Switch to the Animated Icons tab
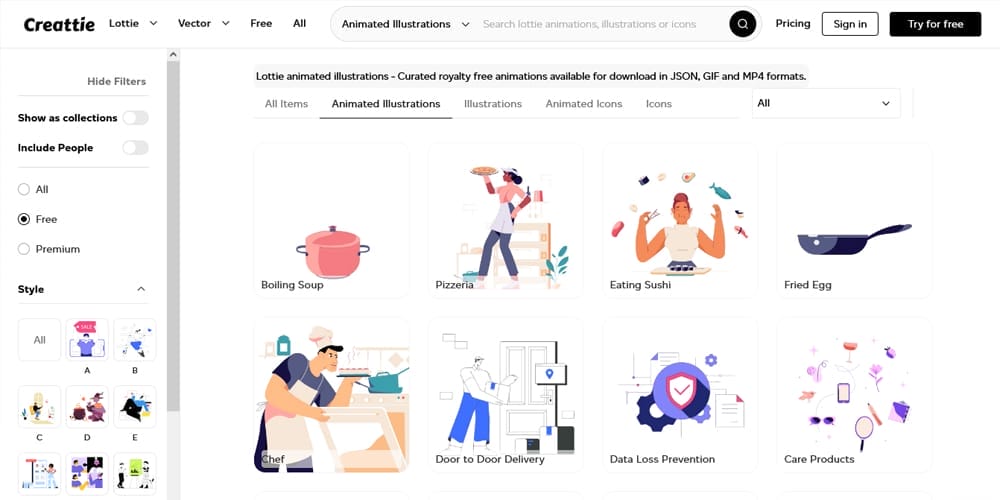This screenshot has width=1000, height=500. coord(584,104)
